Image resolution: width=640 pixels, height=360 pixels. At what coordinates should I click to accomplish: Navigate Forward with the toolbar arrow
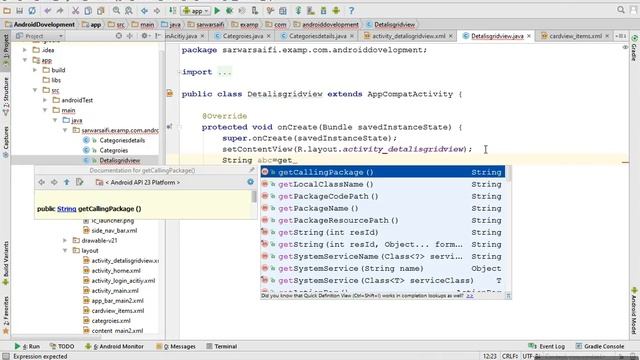(157, 11)
